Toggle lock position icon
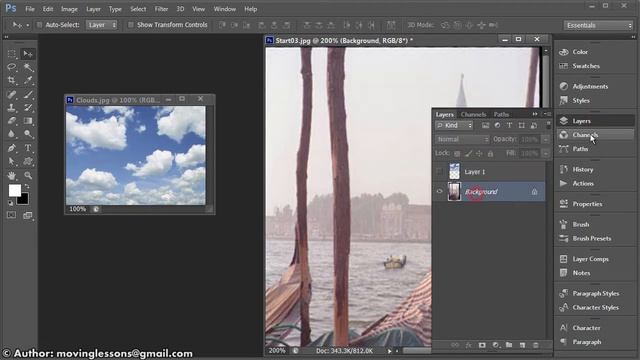 pyautogui.click(x=479, y=153)
